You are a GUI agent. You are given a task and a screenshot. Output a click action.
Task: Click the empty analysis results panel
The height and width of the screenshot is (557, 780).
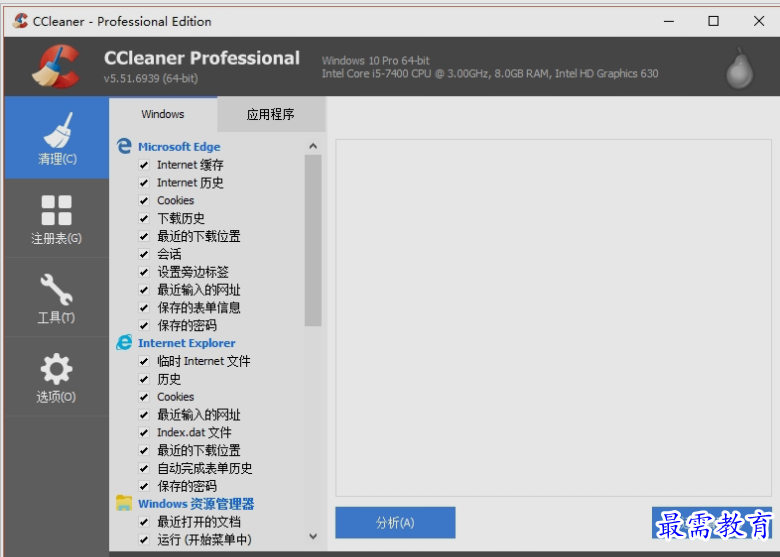pyautogui.click(x=553, y=318)
